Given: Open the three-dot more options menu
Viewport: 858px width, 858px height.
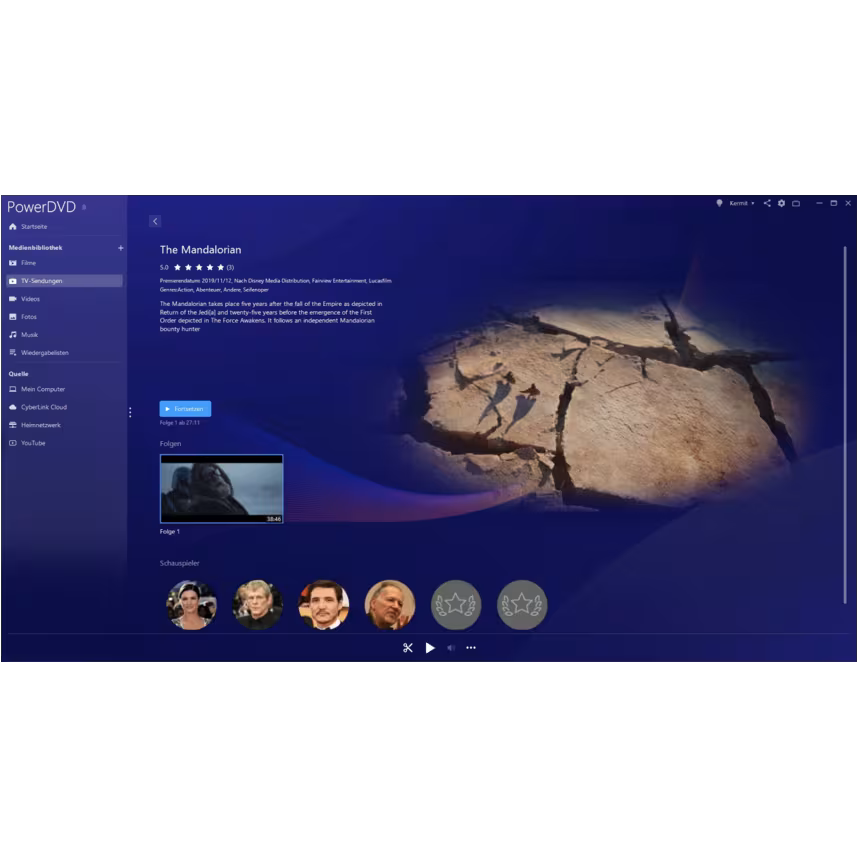Looking at the screenshot, I should [471, 648].
